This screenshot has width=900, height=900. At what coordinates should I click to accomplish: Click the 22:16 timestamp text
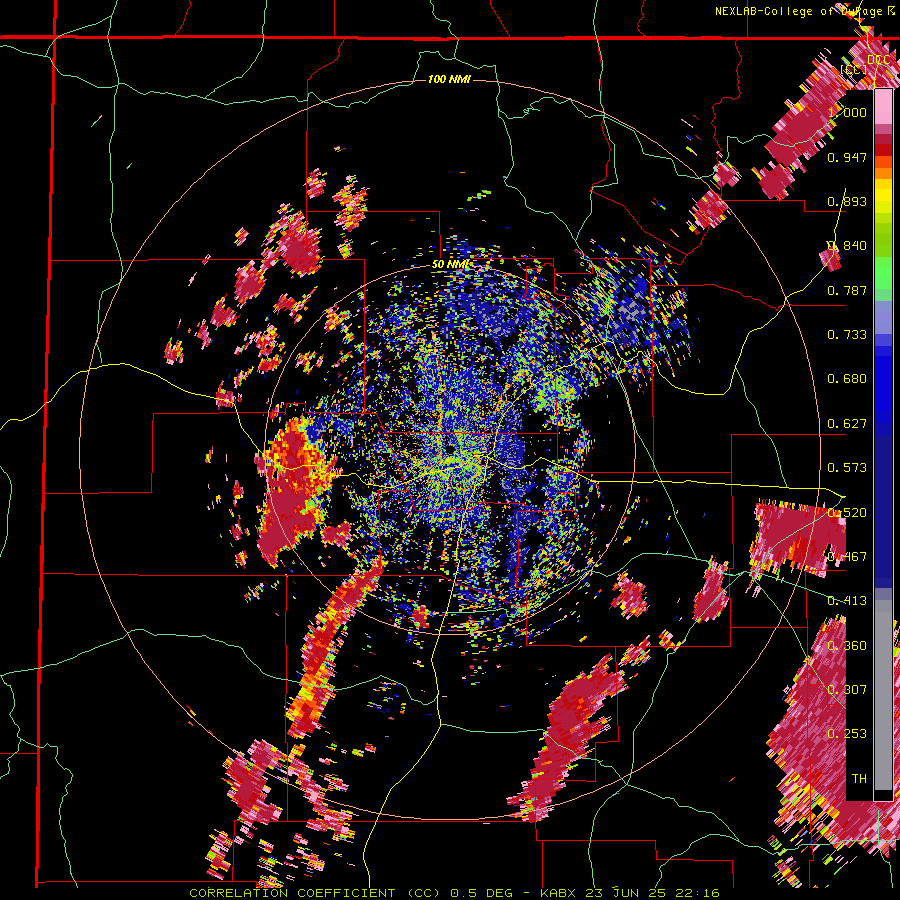pyautogui.click(x=700, y=893)
